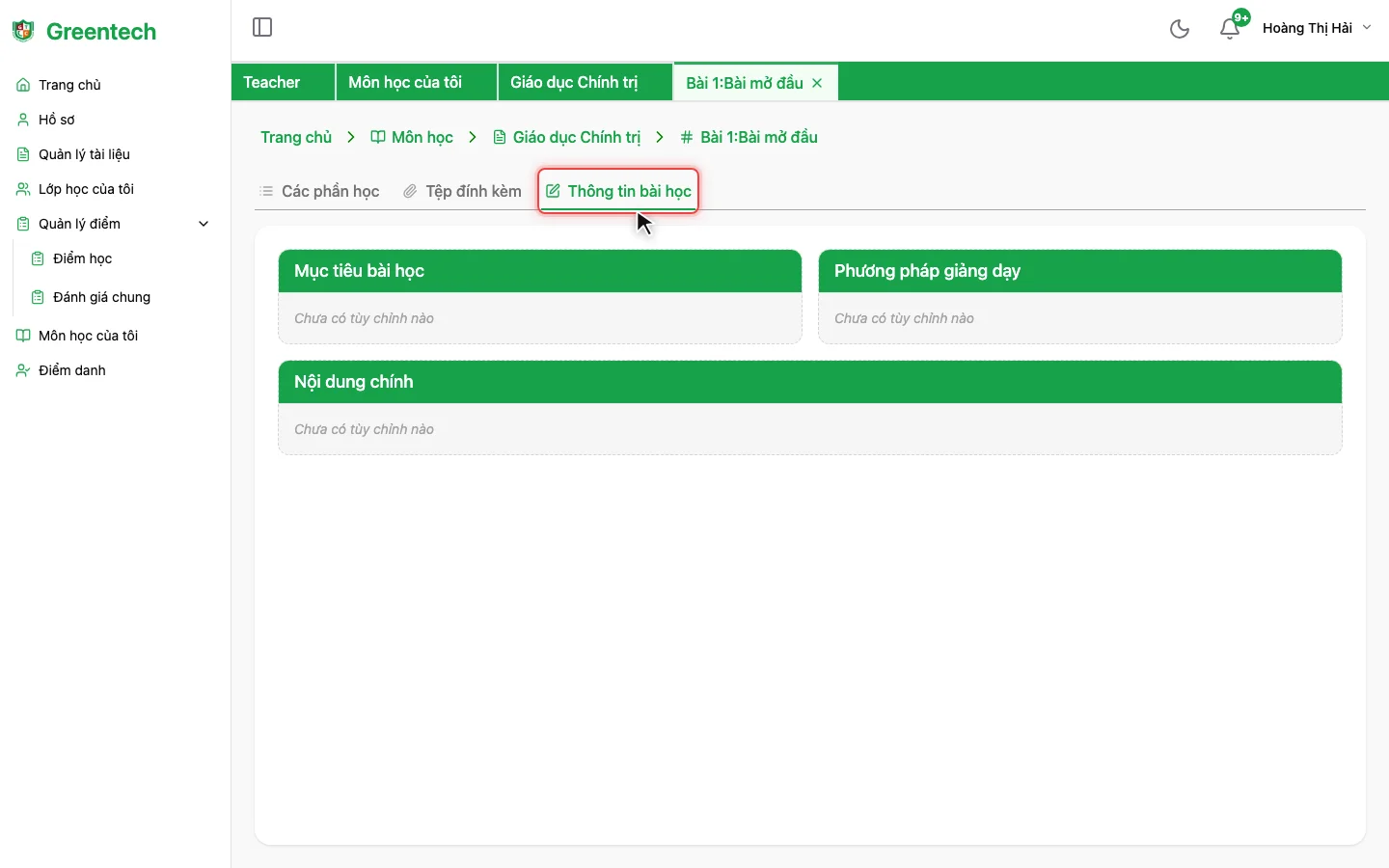Click the 9+ notification badge
1389x868 pixels.
[1241, 17]
